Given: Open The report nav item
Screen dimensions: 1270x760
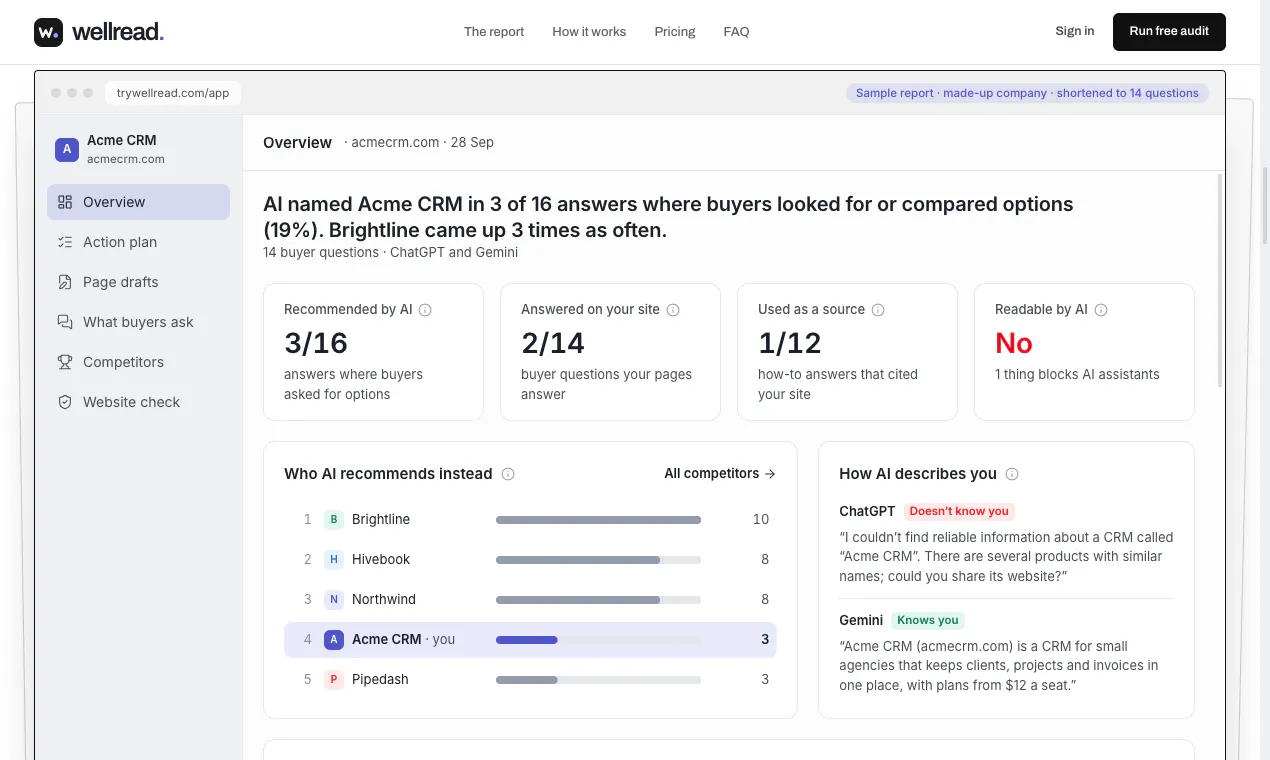Looking at the screenshot, I should point(494,32).
